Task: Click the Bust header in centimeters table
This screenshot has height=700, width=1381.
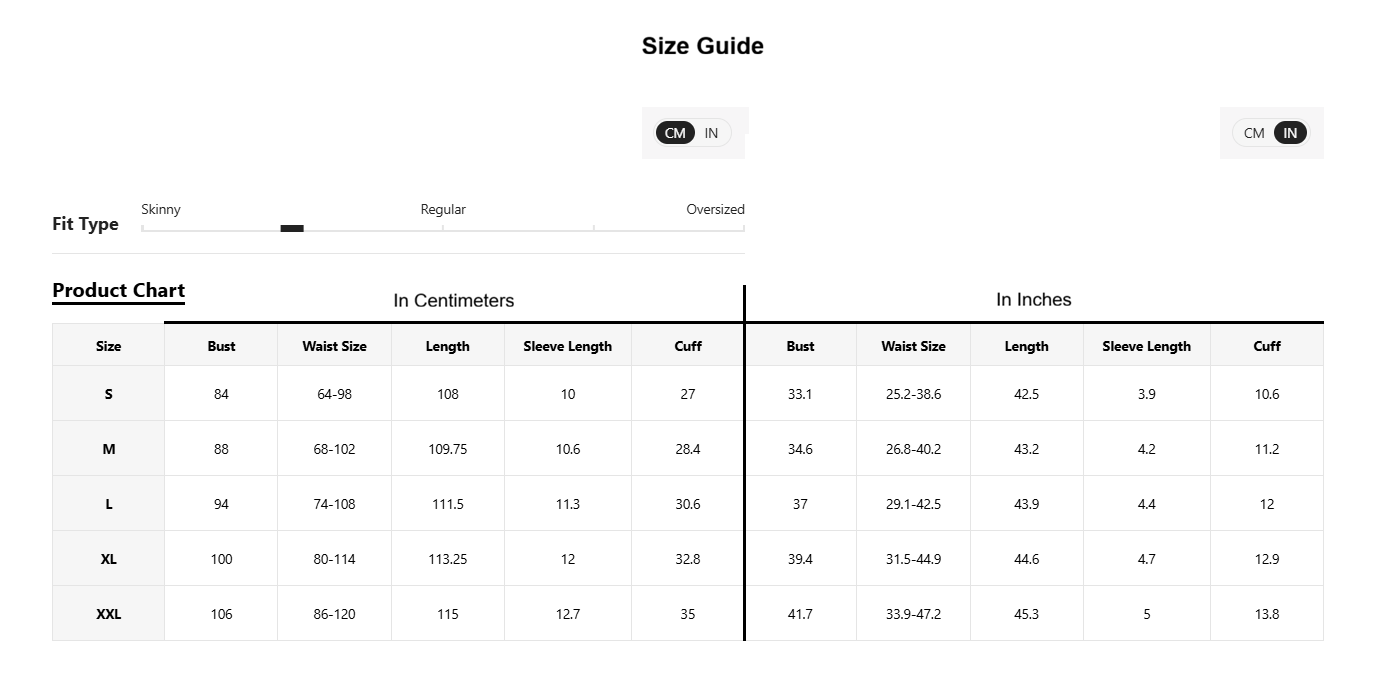Action: tap(221, 346)
